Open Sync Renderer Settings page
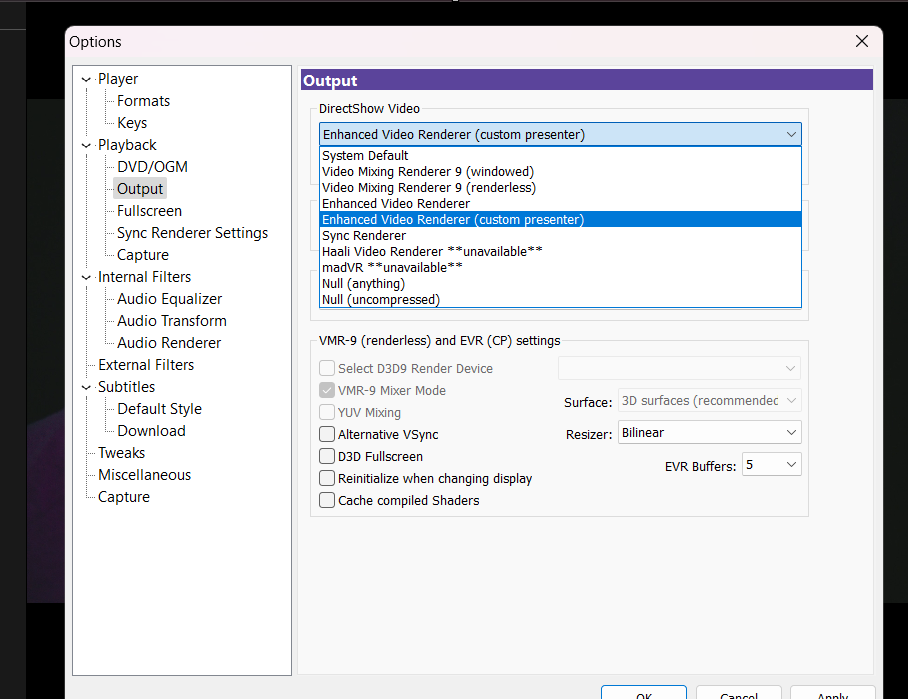Screen dimensions: 908x699 (x=192, y=233)
